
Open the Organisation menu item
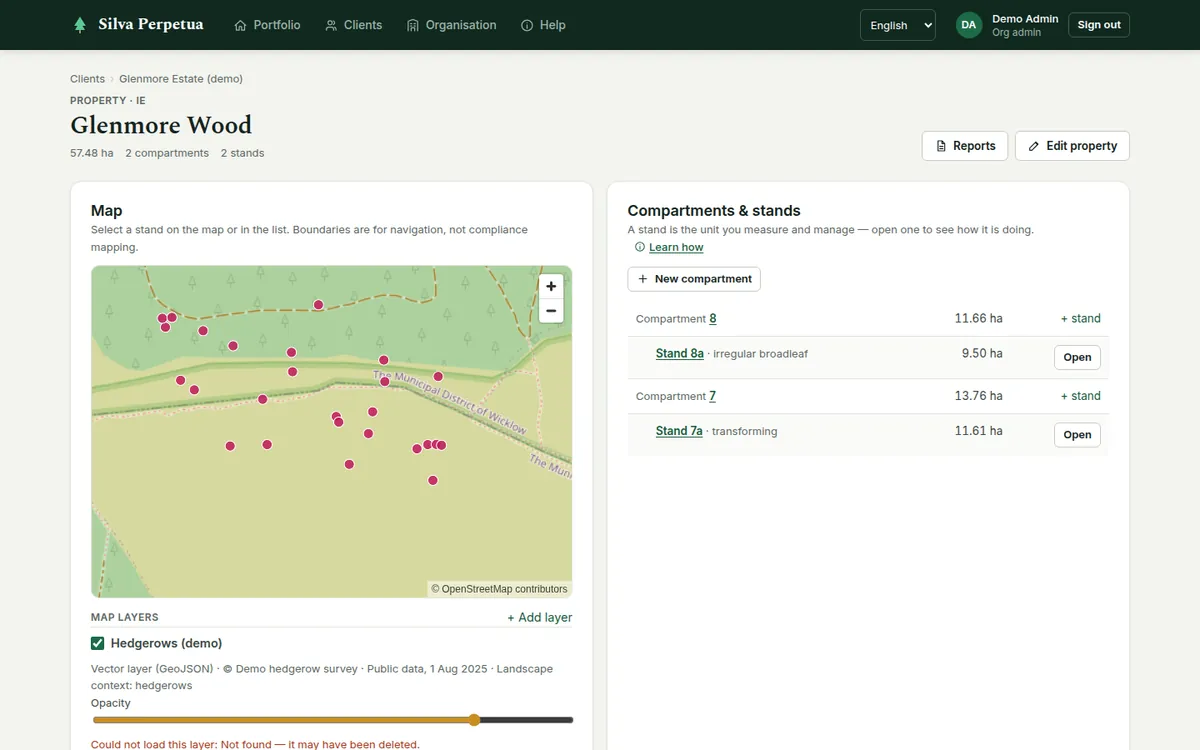452,25
